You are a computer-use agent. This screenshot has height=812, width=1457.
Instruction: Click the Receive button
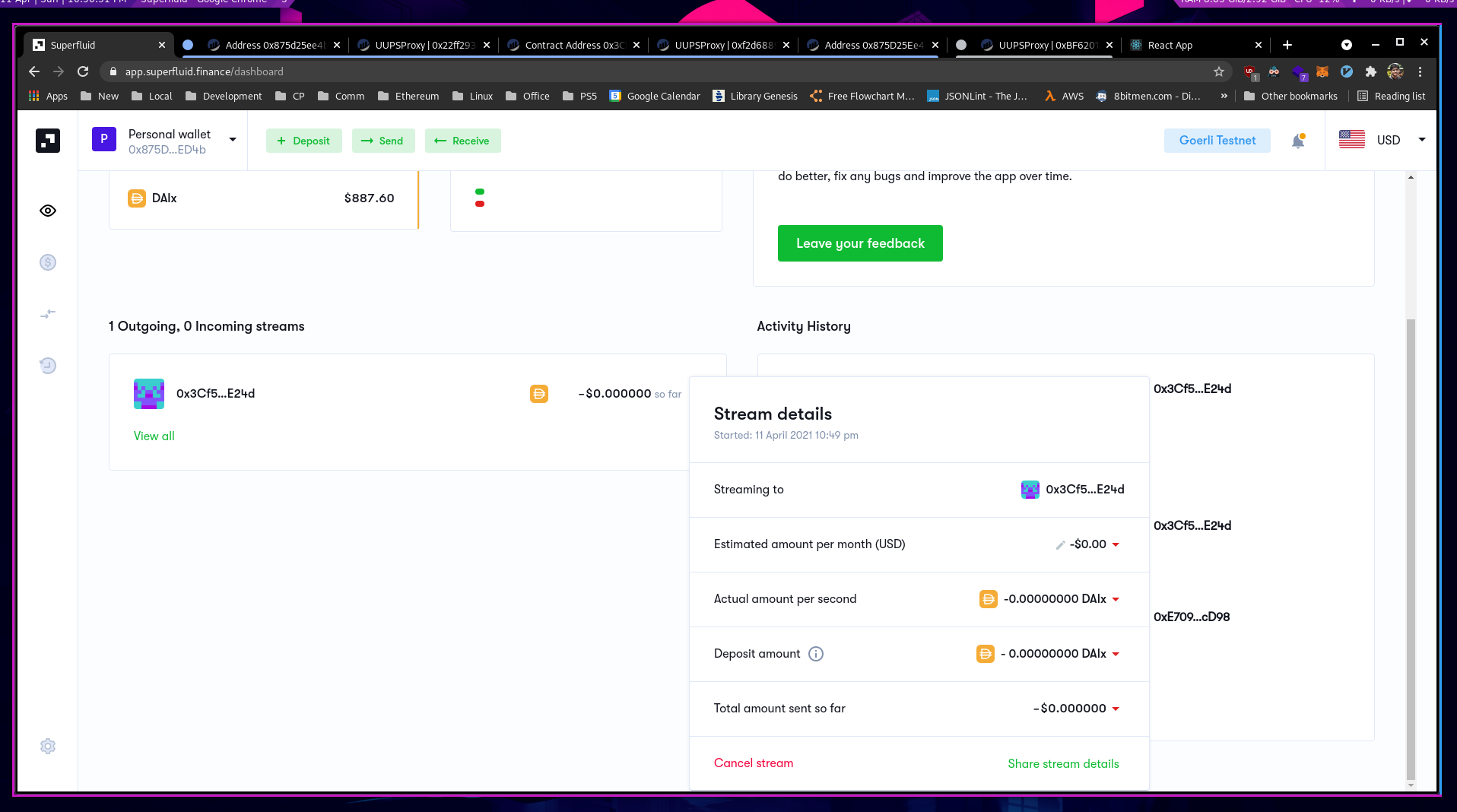coord(462,141)
